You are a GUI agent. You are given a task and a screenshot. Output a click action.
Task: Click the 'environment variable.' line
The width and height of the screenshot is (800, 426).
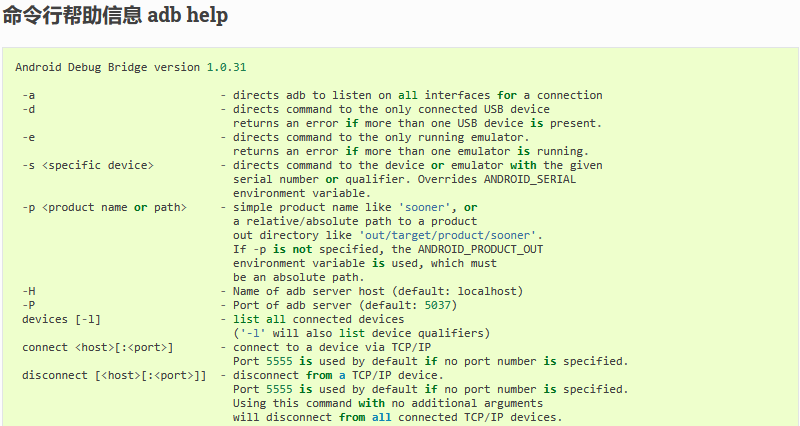(302, 193)
